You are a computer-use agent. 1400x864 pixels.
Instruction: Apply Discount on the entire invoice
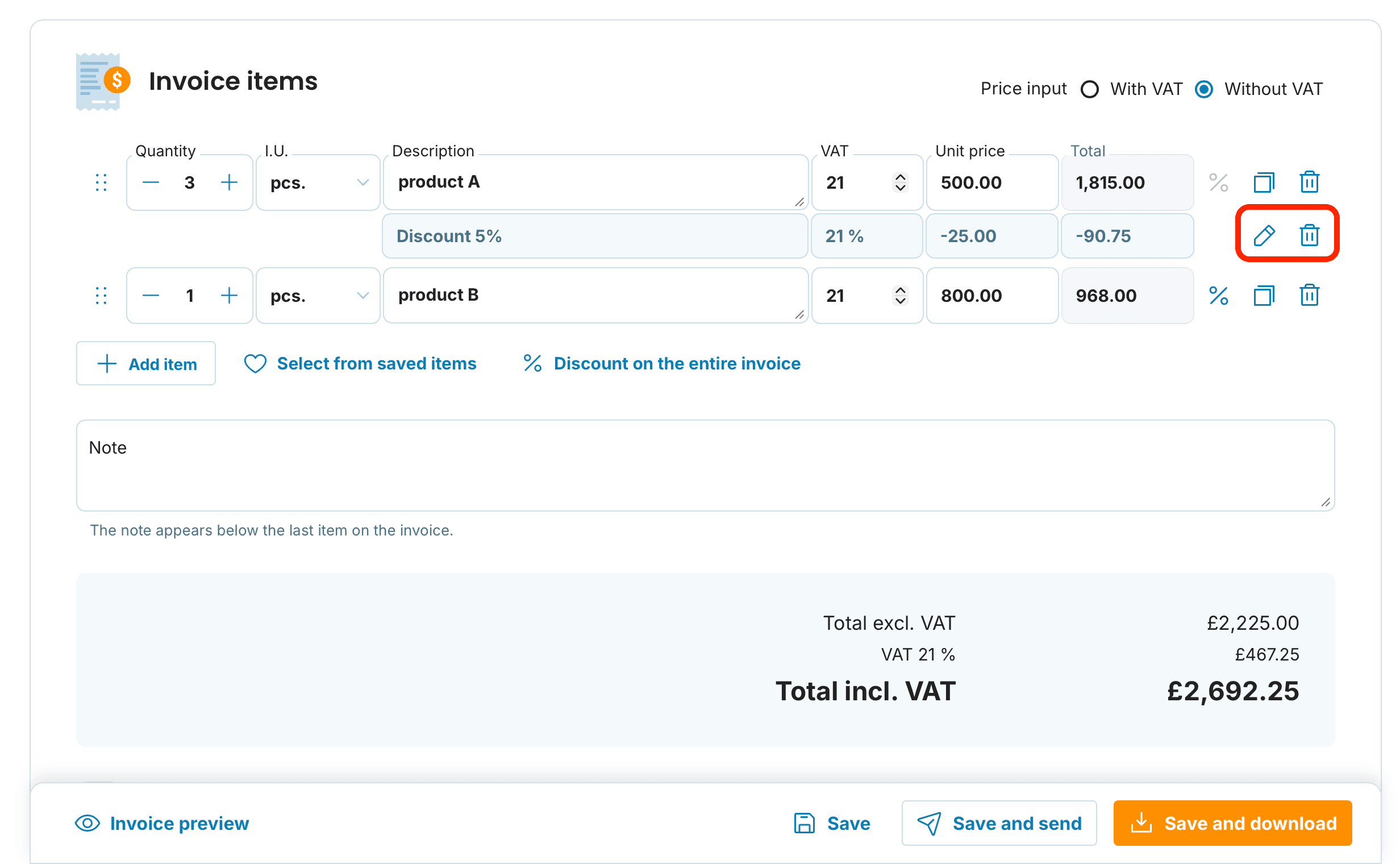tap(661, 363)
